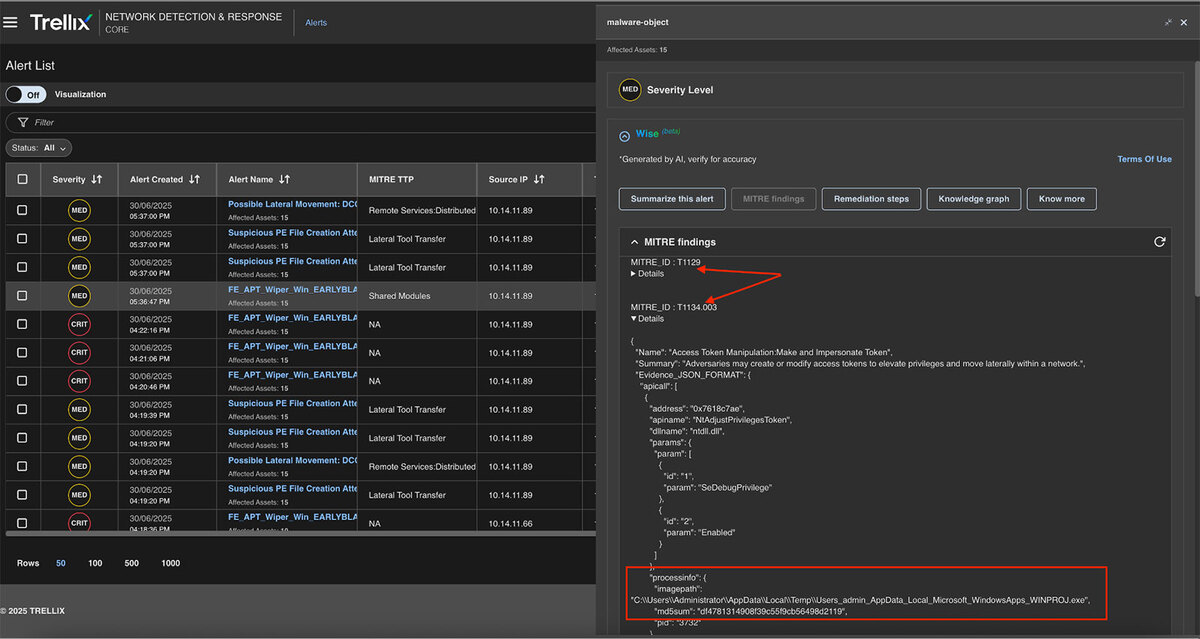Check the 04:19:39 PM alert row checkbox
Image resolution: width=1200 pixels, height=639 pixels.
(23, 410)
